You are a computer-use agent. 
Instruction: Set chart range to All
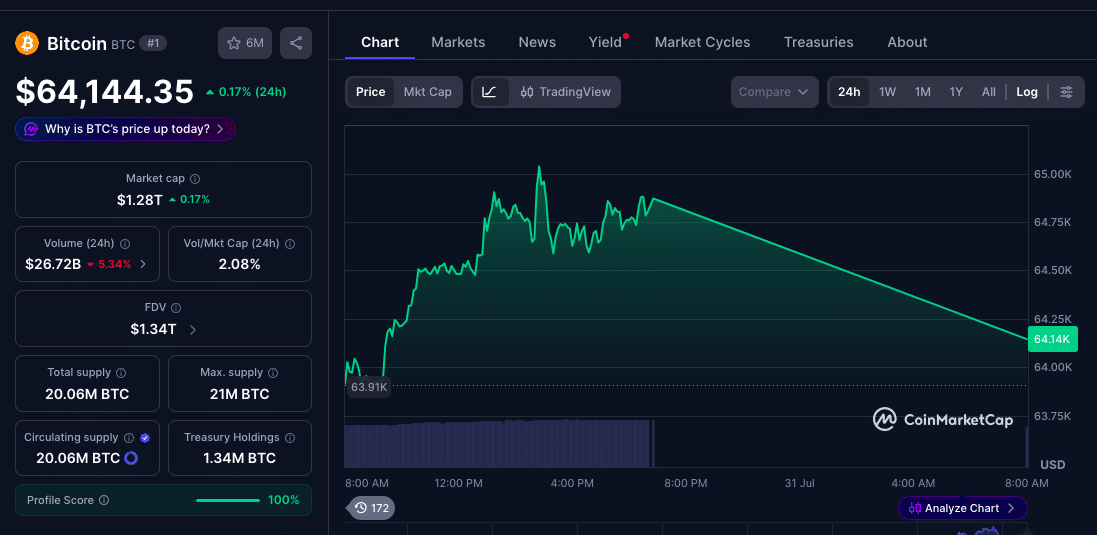point(989,92)
